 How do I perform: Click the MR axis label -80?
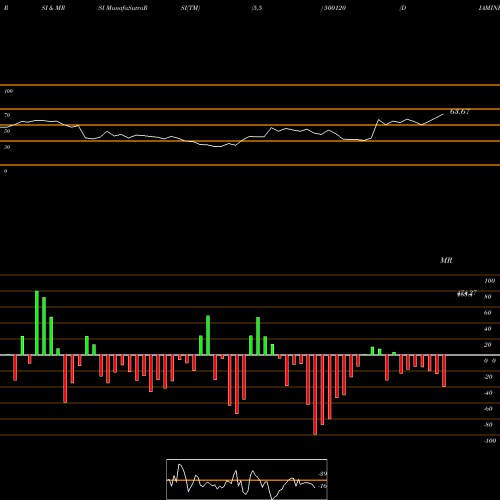488,425
